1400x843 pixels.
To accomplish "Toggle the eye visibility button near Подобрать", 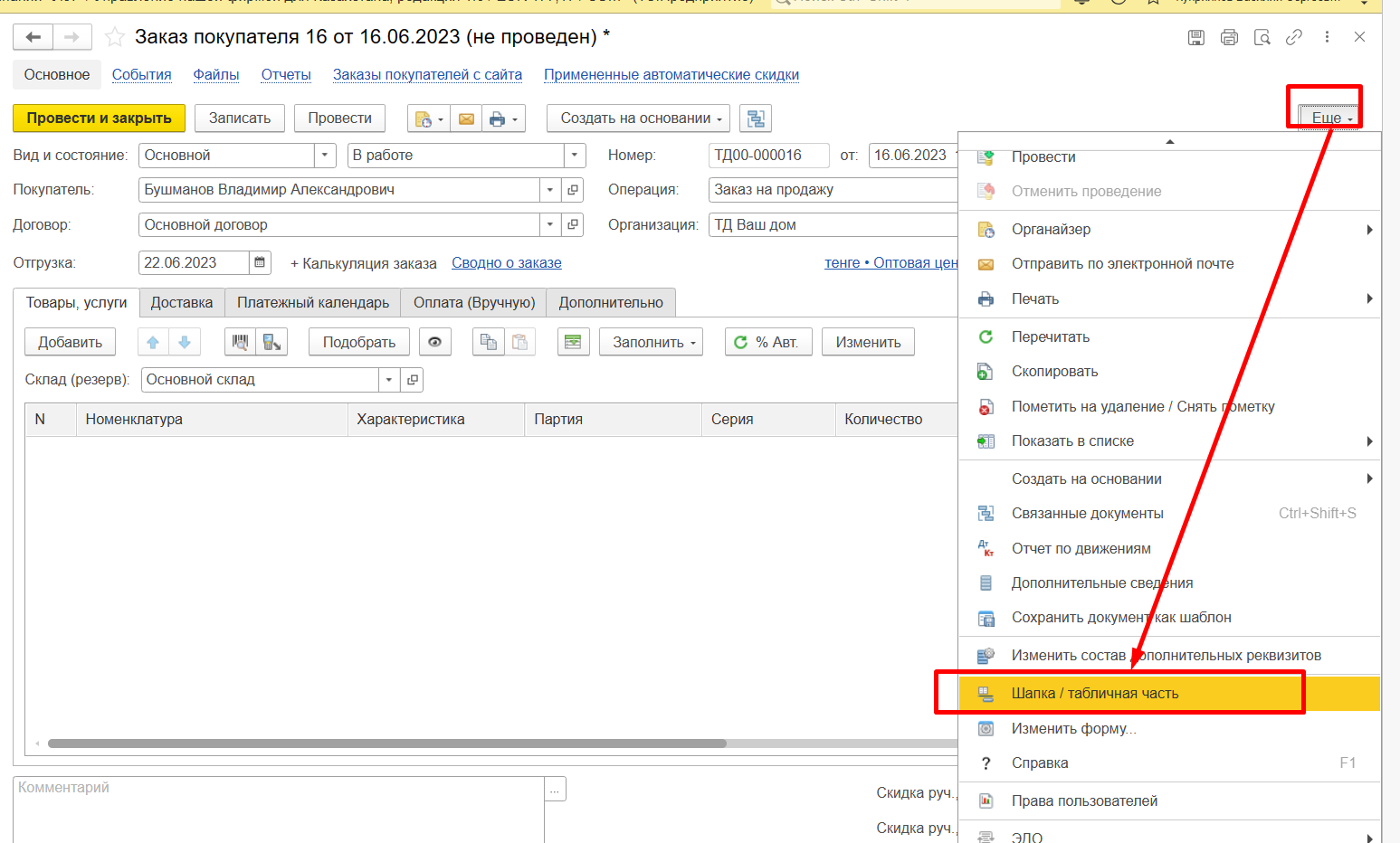I will click(x=435, y=342).
